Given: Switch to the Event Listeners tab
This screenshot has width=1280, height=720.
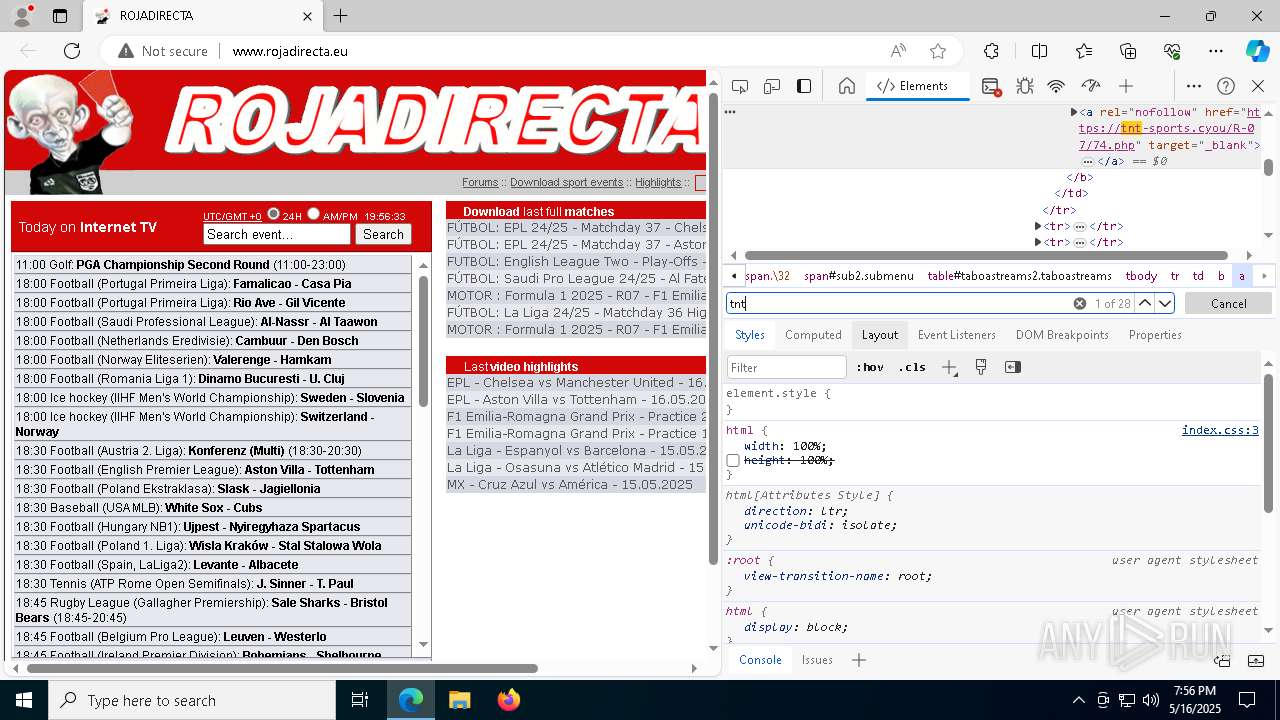Looking at the screenshot, I should (957, 335).
